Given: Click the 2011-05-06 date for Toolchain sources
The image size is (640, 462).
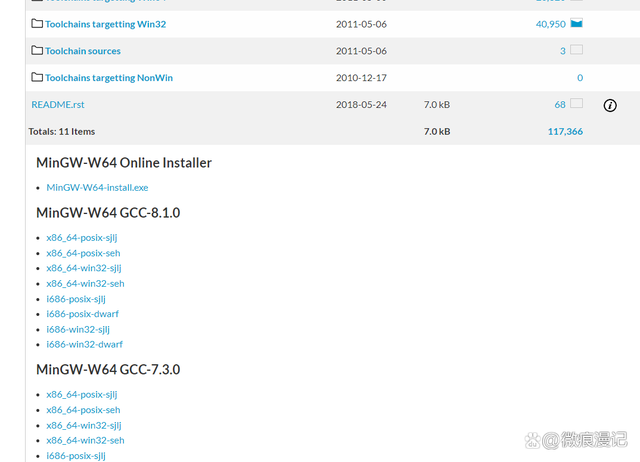Looking at the screenshot, I should (361, 51).
